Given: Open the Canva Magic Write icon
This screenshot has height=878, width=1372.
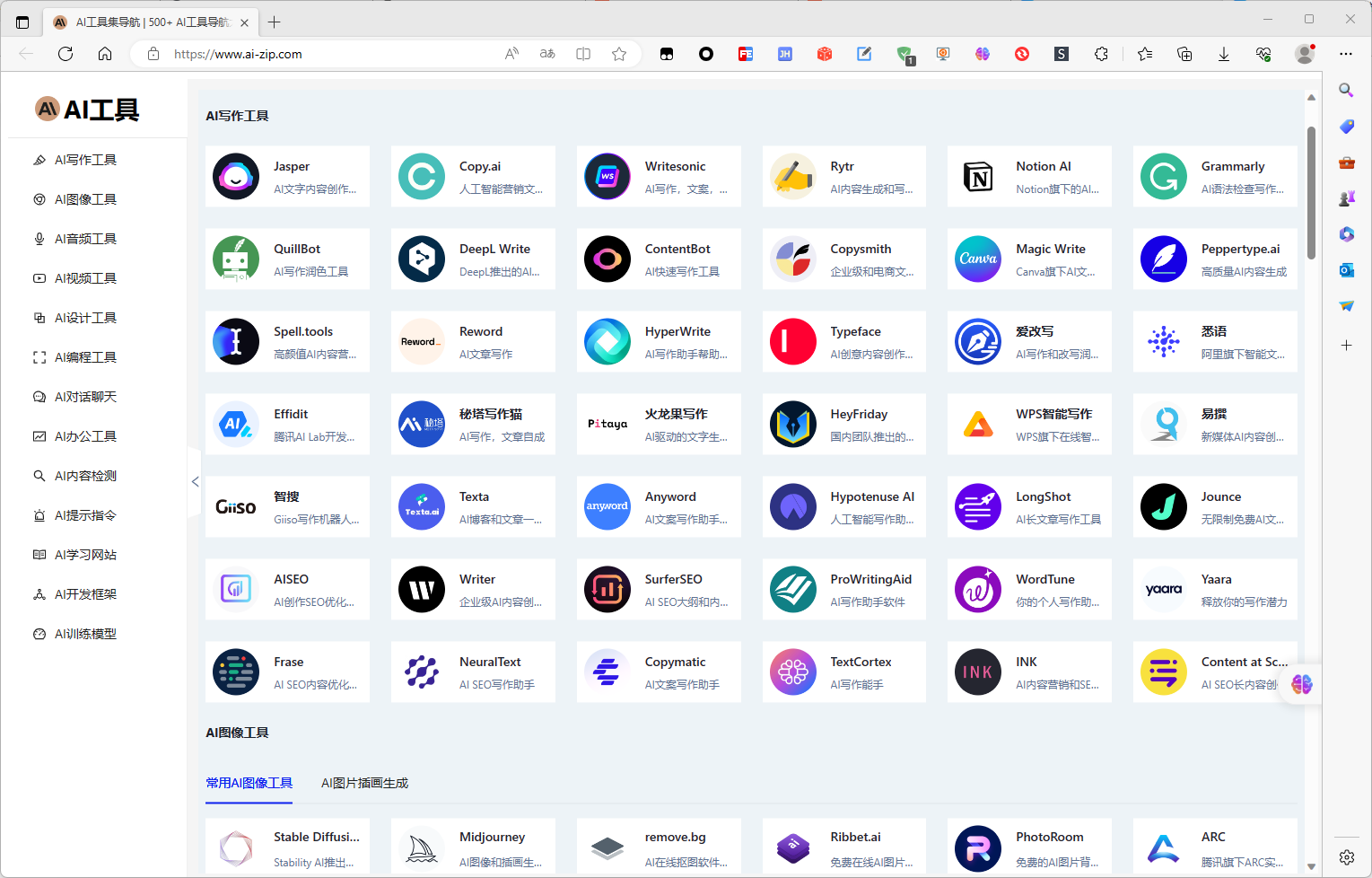Looking at the screenshot, I should tap(978, 259).
